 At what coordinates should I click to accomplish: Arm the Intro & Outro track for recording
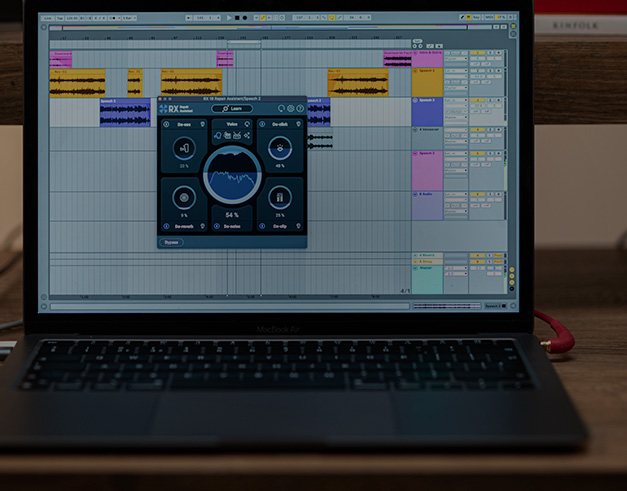[498, 53]
